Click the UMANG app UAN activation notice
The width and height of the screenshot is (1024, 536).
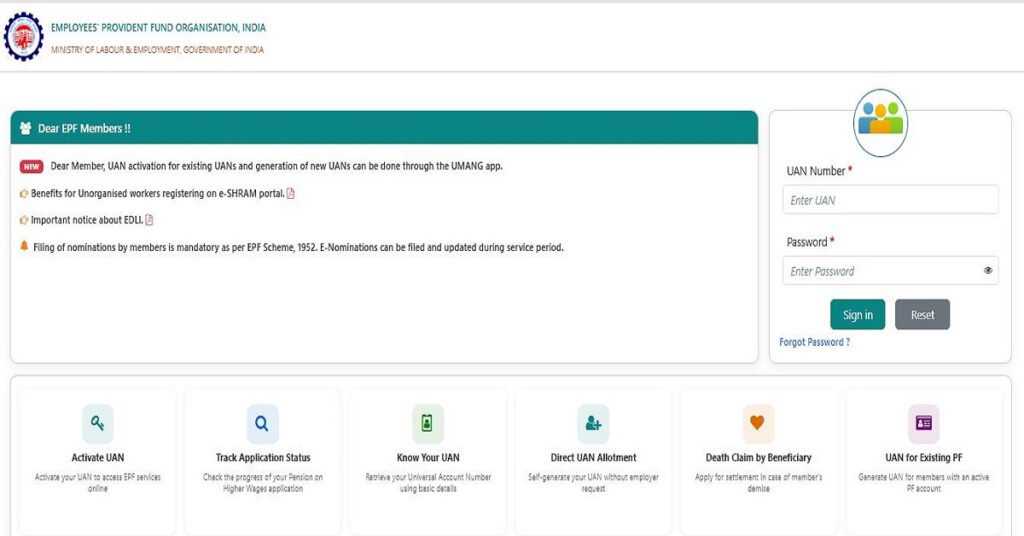click(276, 166)
